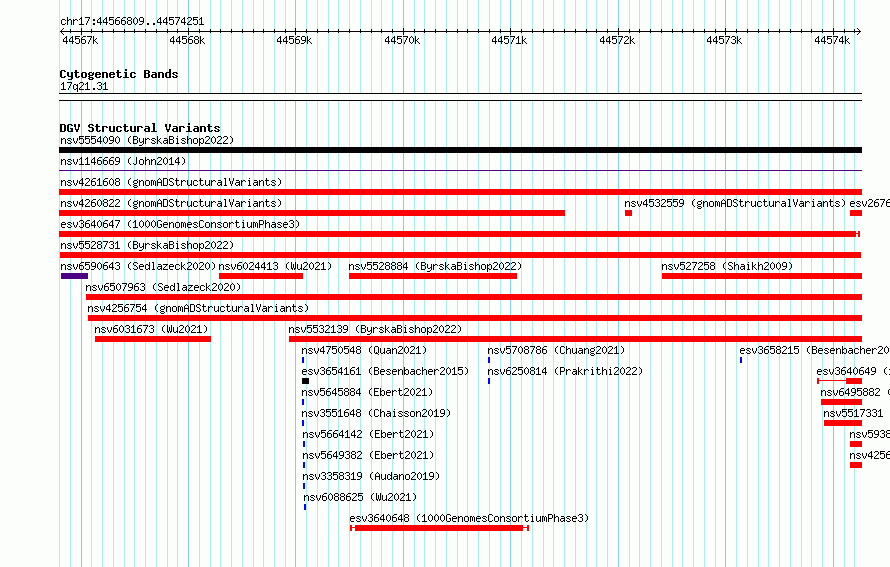Open nsv3358319 (Audano2019) label
The image size is (890, 567).
[x=371, y=476]
